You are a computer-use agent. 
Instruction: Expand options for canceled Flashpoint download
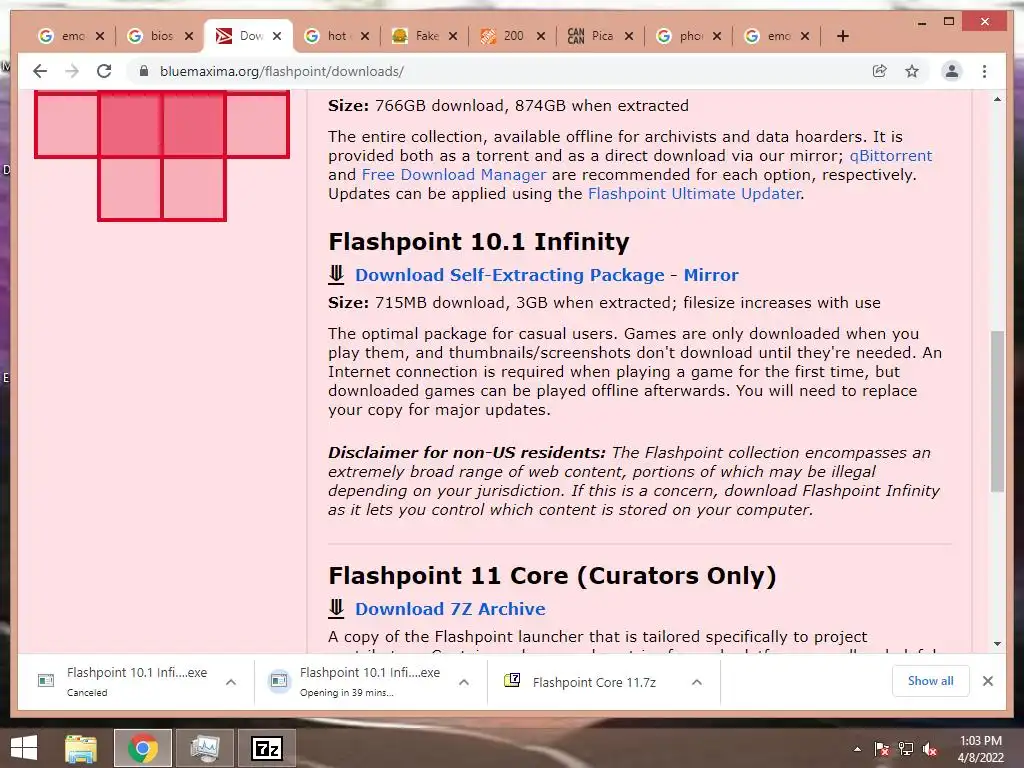click(231, 682)
